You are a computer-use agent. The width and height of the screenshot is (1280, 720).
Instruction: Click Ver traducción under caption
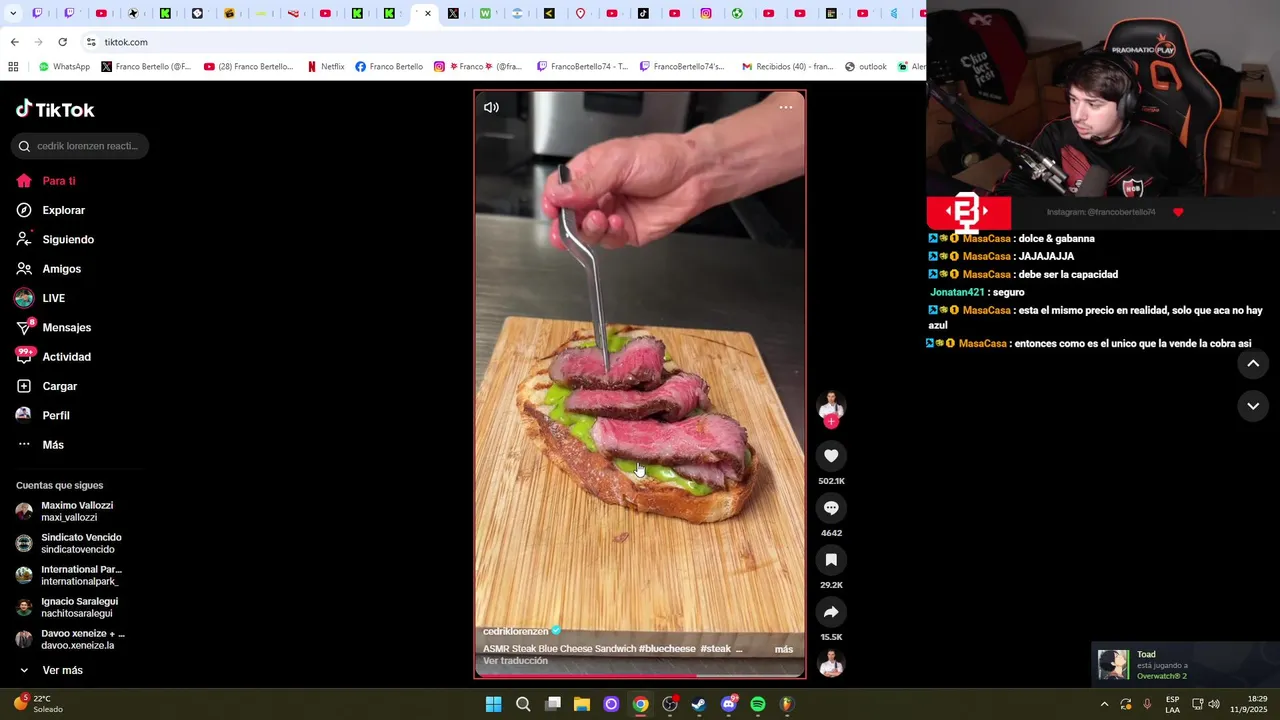coord(515,661)
